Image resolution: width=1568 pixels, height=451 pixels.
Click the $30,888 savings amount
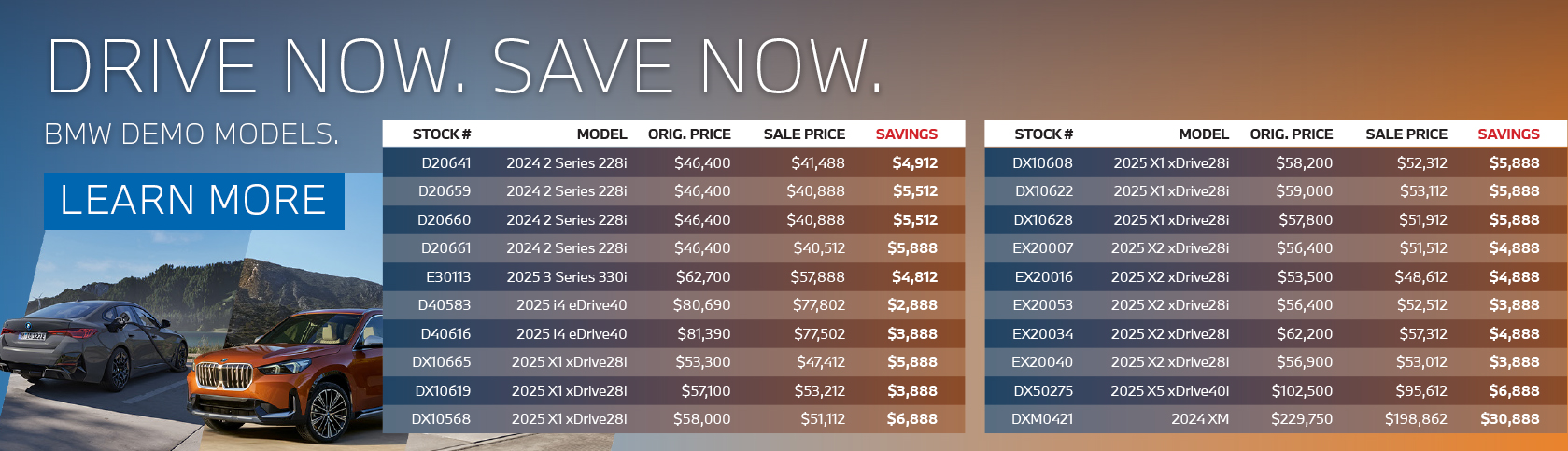tap(1509, 419)
